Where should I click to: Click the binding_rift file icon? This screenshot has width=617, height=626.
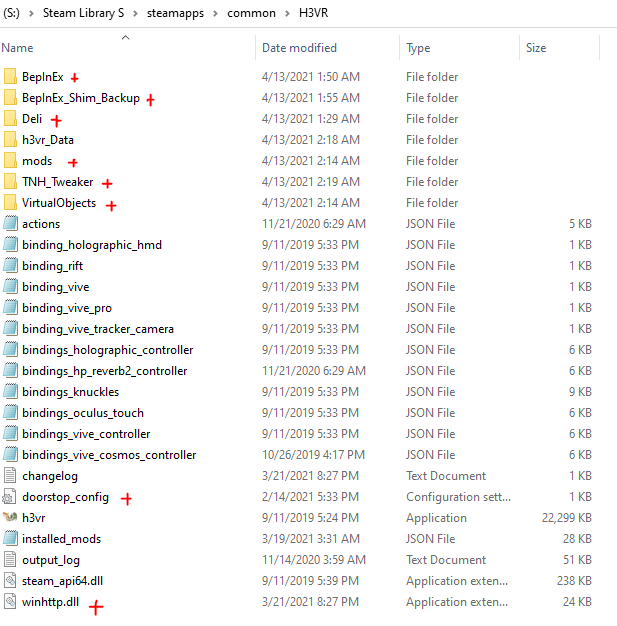click(10, 265)
